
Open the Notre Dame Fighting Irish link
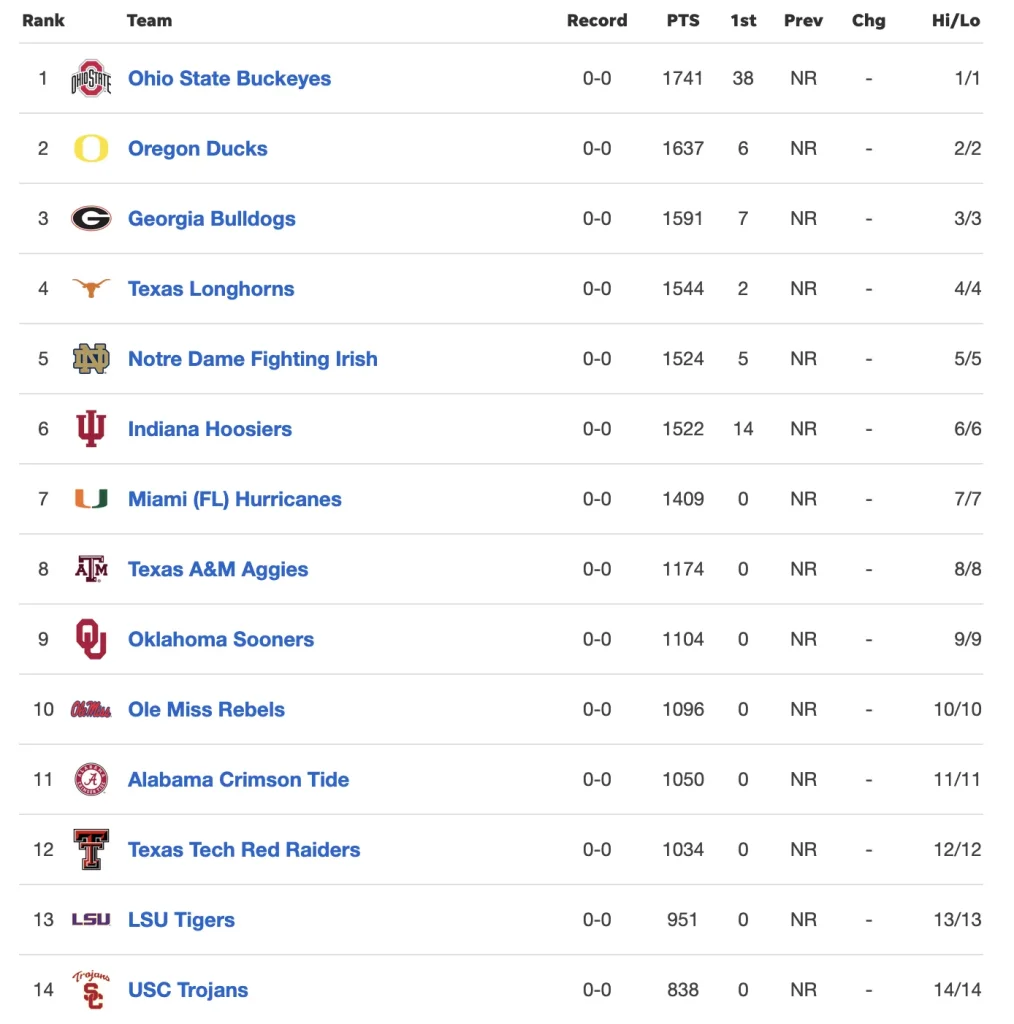tap(253, 359)
